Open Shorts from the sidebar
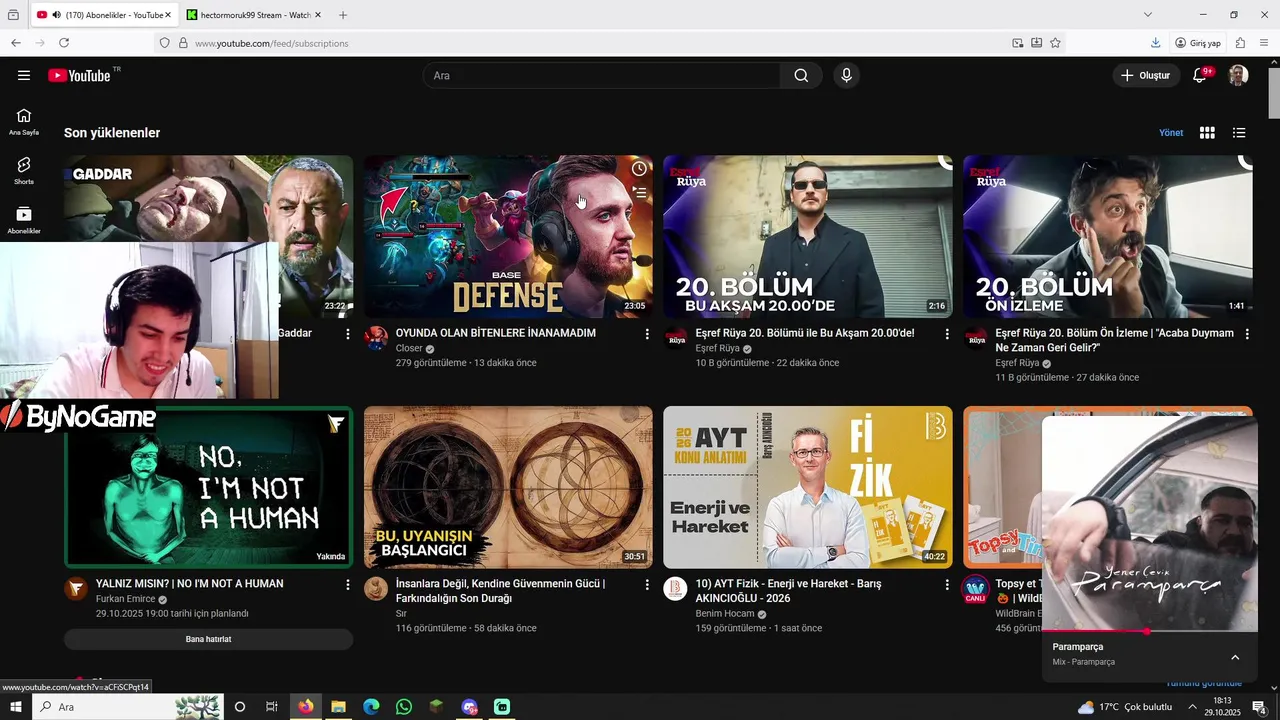Image resolution: width=1280 pixels, height=720 pixels. 24,171
